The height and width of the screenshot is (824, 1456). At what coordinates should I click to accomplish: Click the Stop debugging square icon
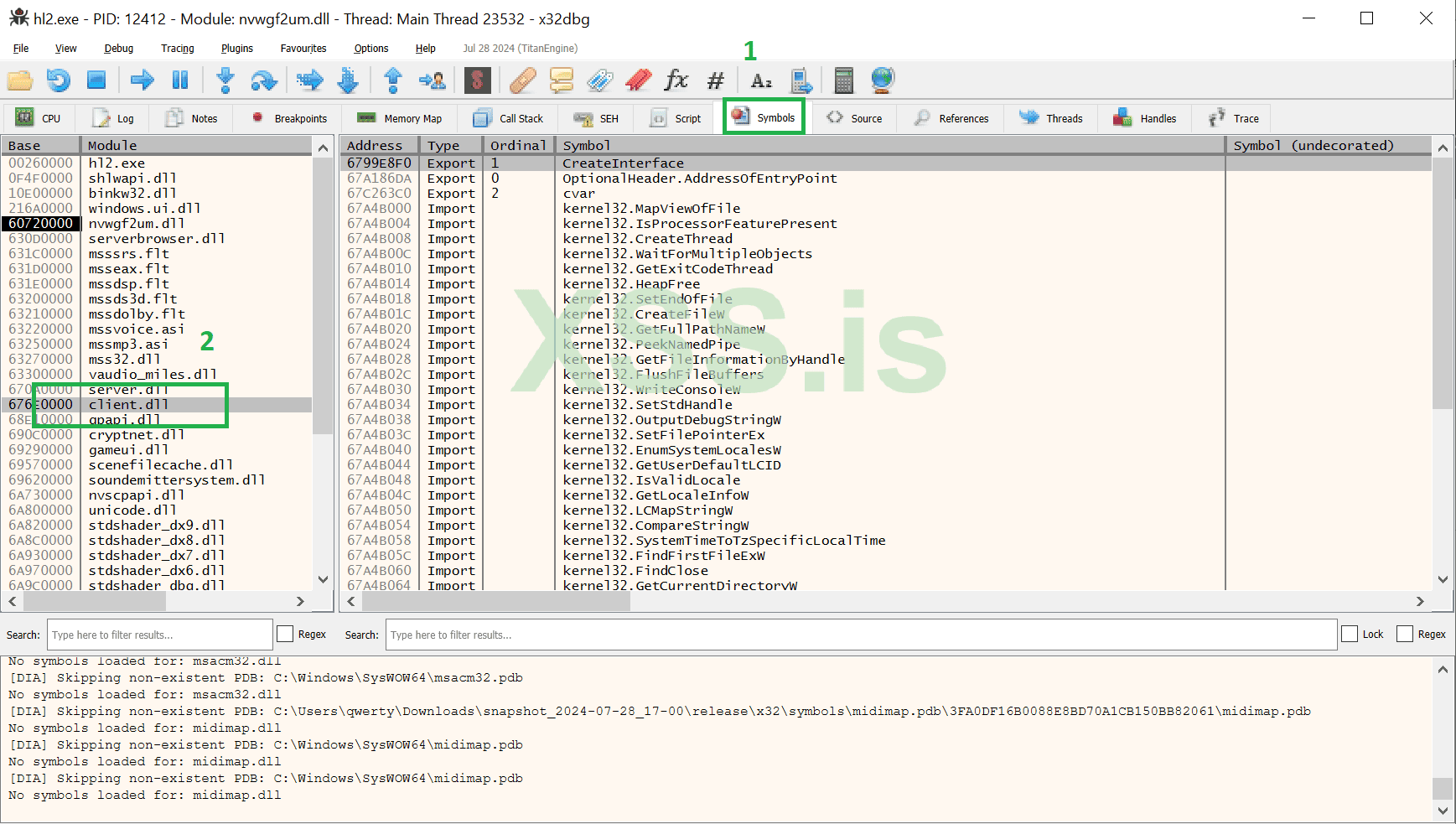[x=96, y=80]
